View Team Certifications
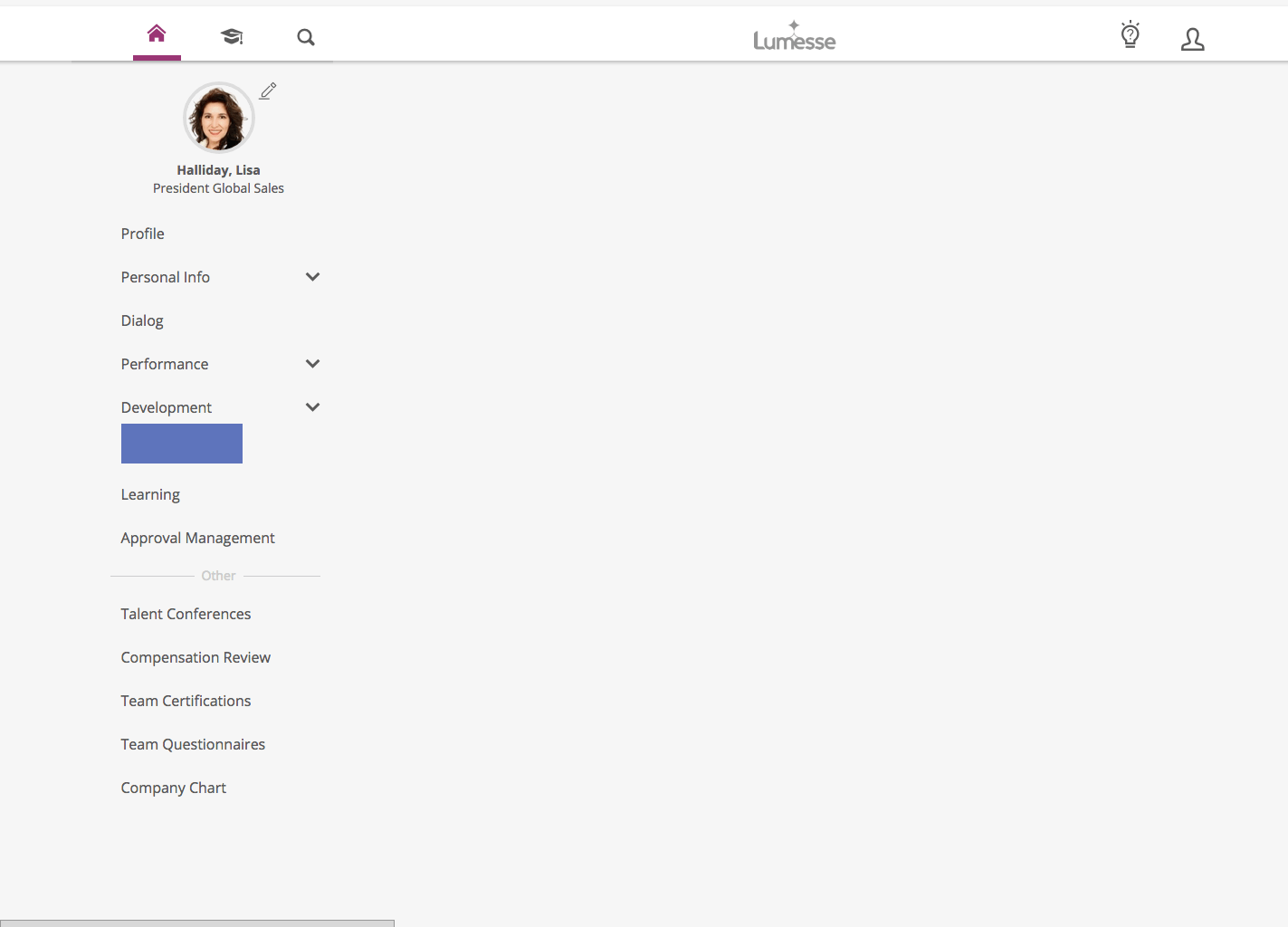Screen dimensions: 1288x927 click(186, 701)
